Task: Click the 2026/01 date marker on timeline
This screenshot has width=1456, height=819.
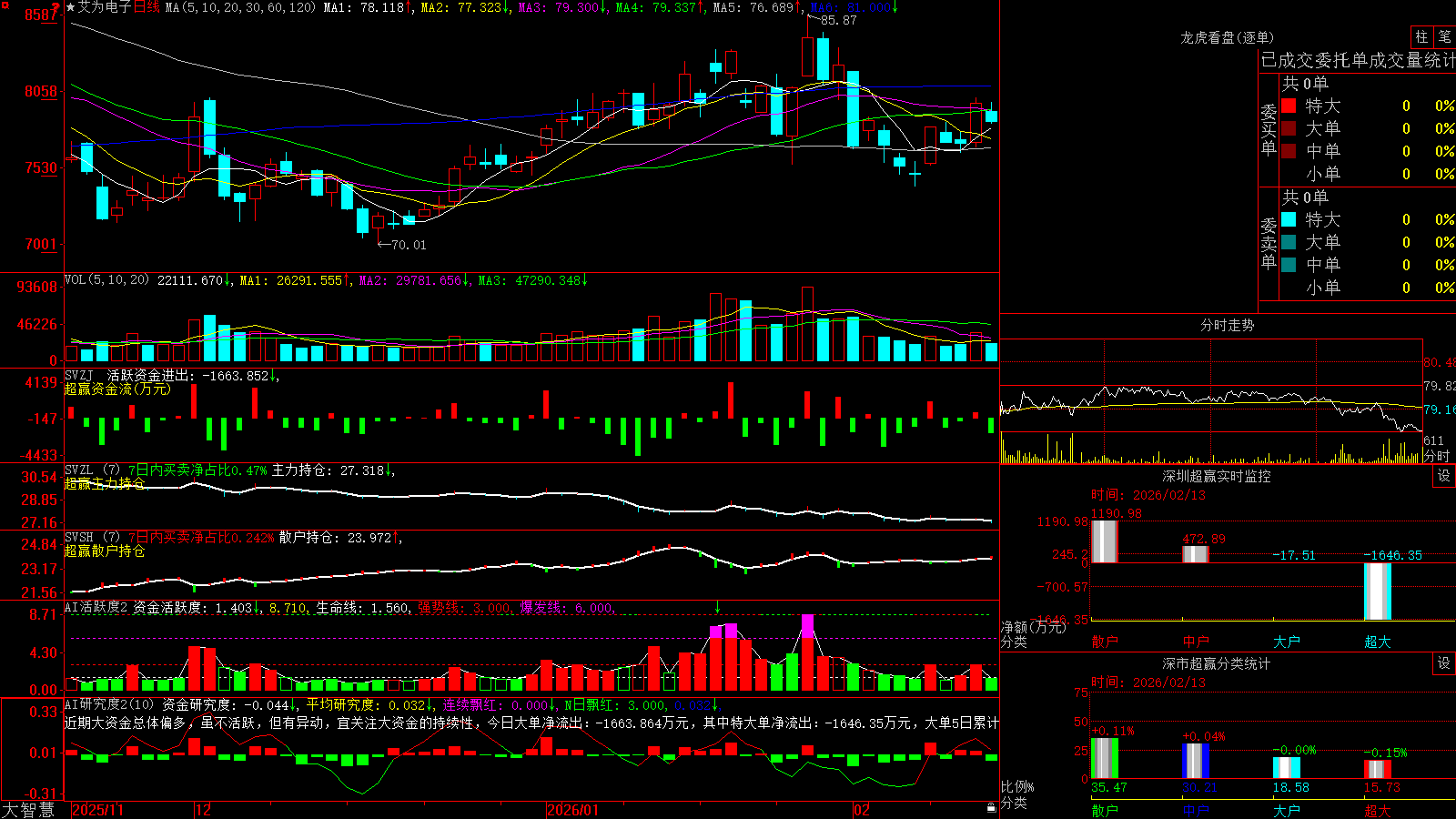Action: pyautogui.click(x=573, y=810)
